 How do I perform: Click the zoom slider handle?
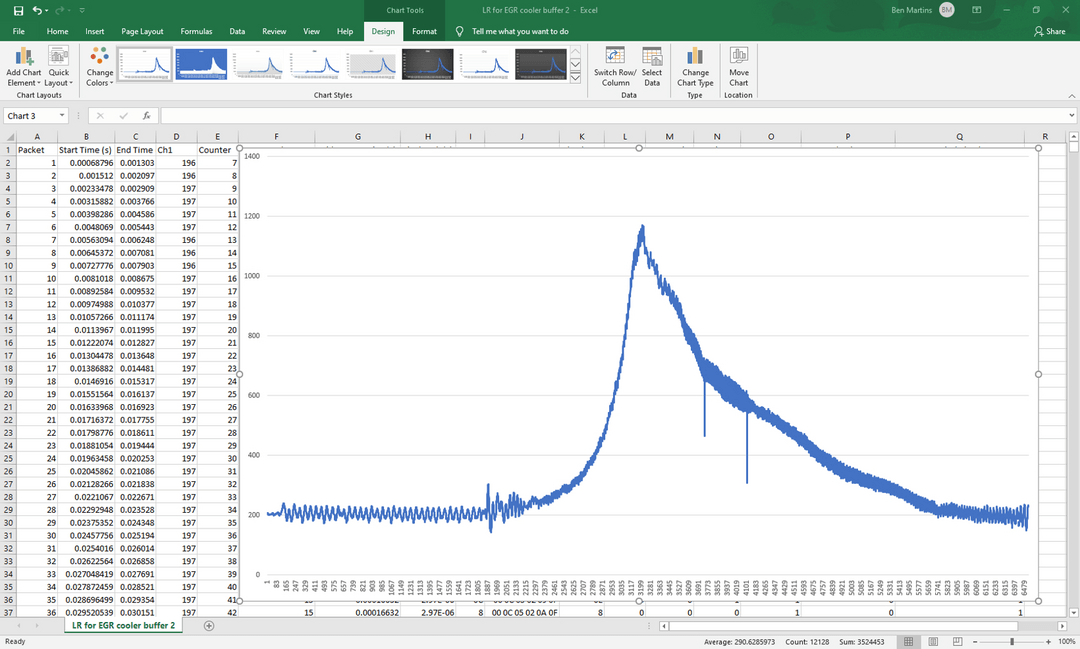click(x=1012, y=641)
